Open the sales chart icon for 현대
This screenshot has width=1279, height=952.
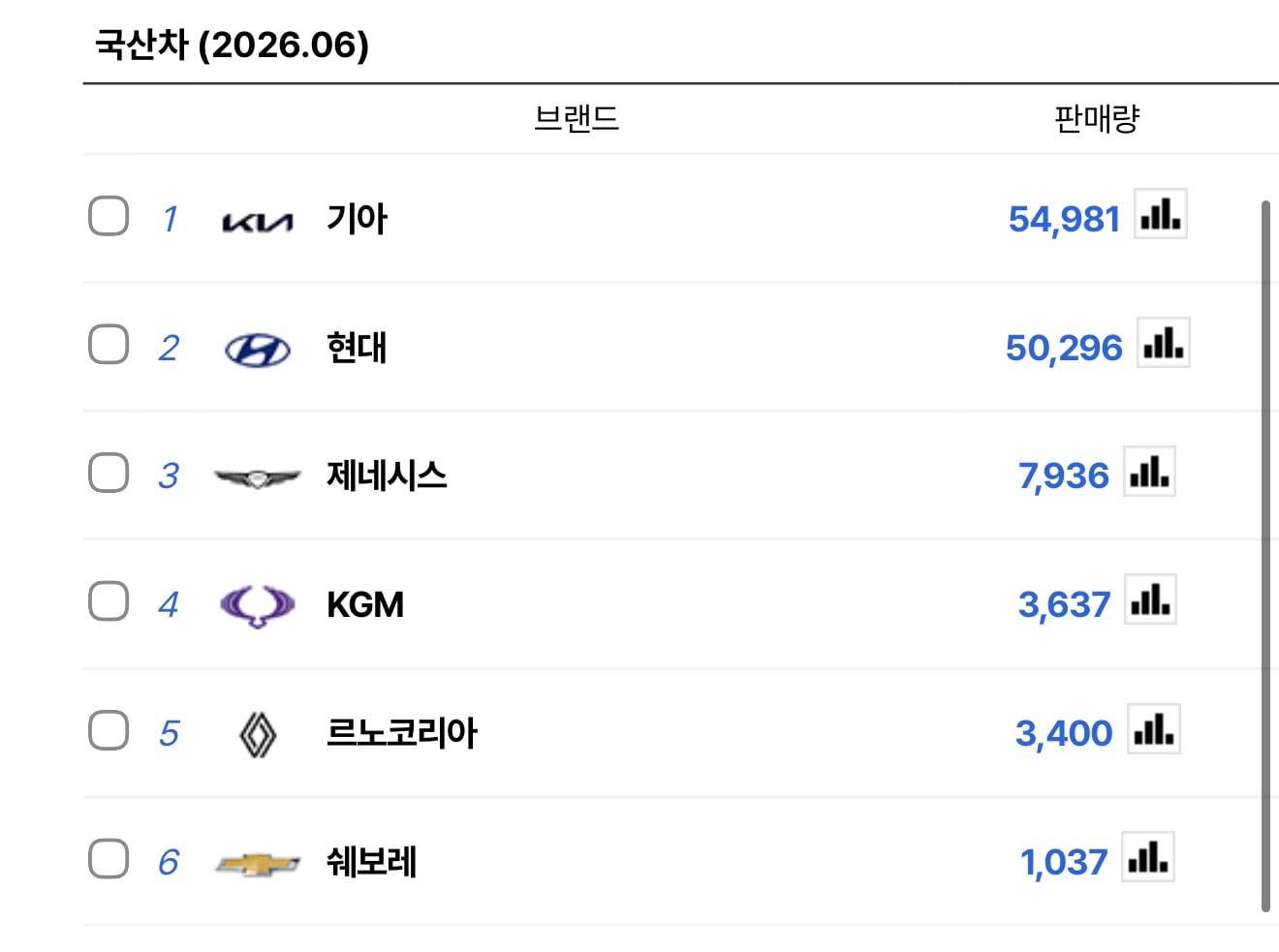click(x=1163, y=343)
